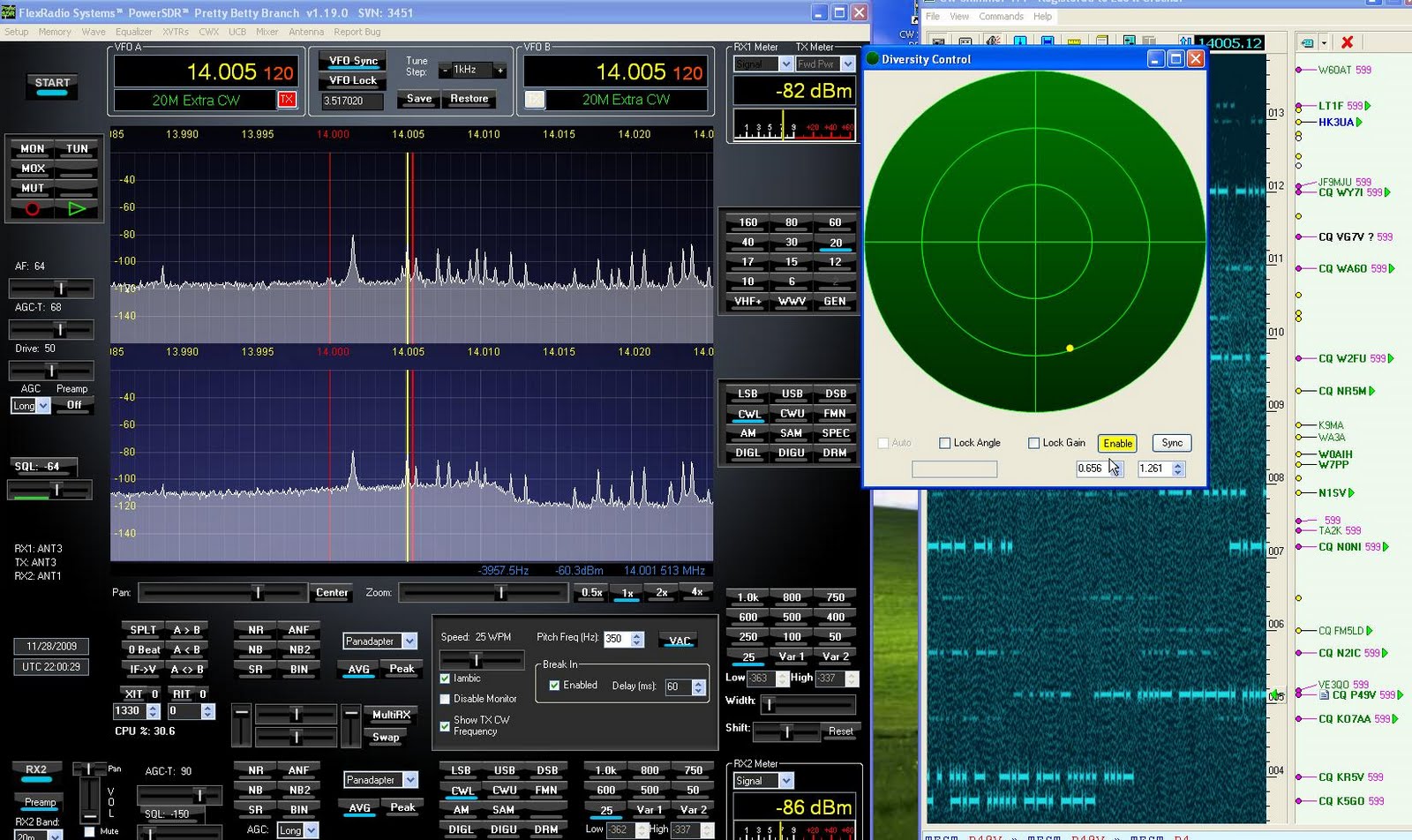Click the Break In Delay spinner

click(x=699, y=687)
